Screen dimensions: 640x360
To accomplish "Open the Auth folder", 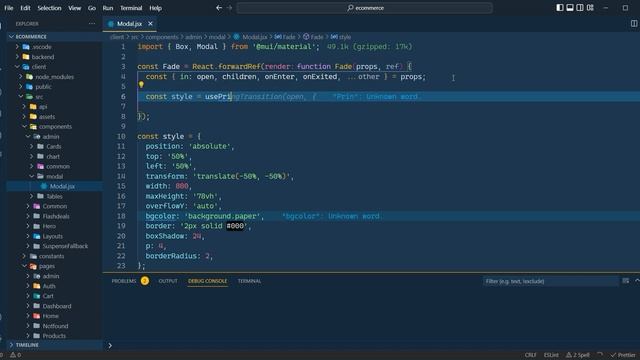I will pyautogui.click(x=54, y=286).
